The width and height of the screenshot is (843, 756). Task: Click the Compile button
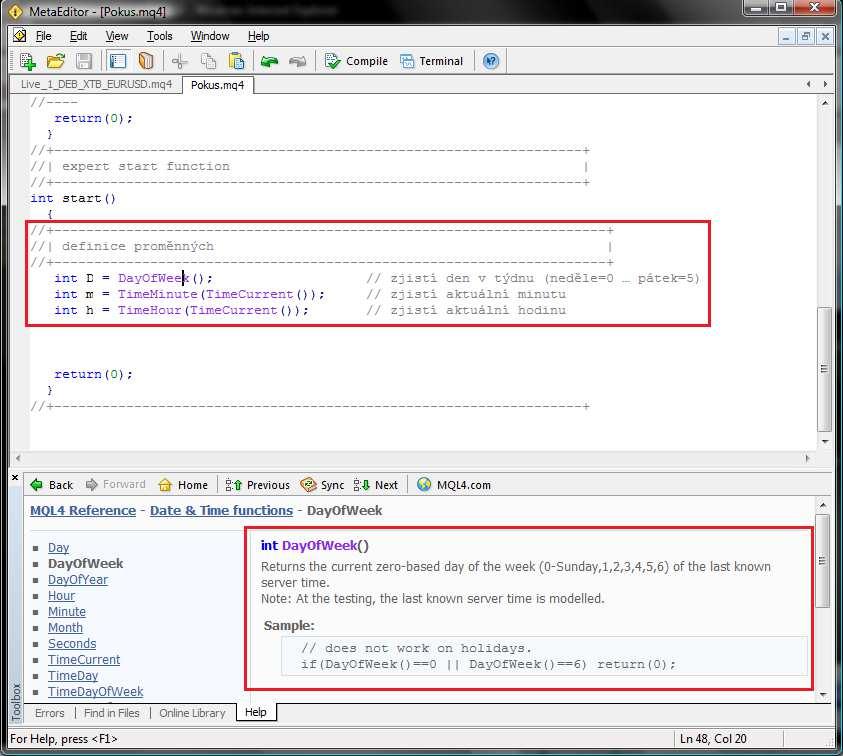tap(356, 61)
